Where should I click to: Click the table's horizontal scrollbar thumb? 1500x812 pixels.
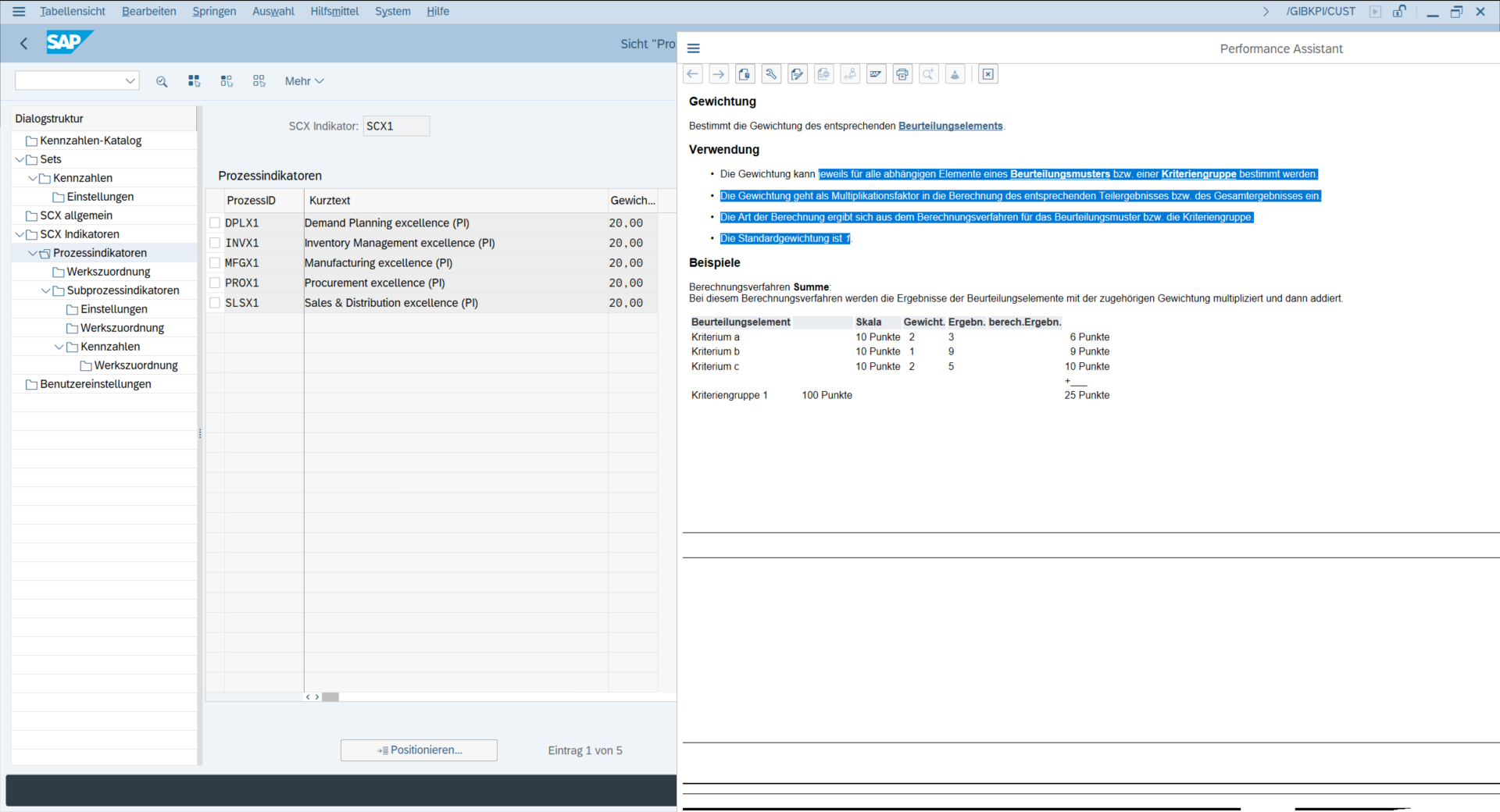coord(330,697)
